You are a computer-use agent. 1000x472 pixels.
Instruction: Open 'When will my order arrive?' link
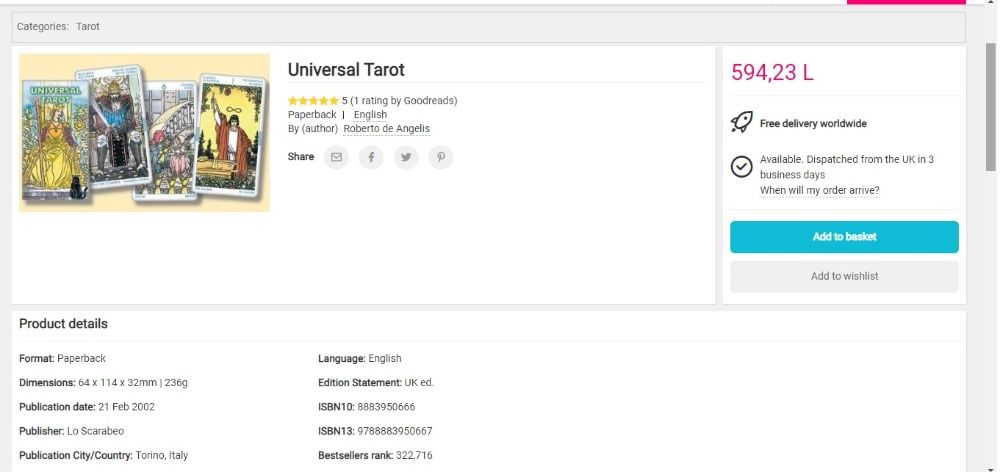pos(820,190)
